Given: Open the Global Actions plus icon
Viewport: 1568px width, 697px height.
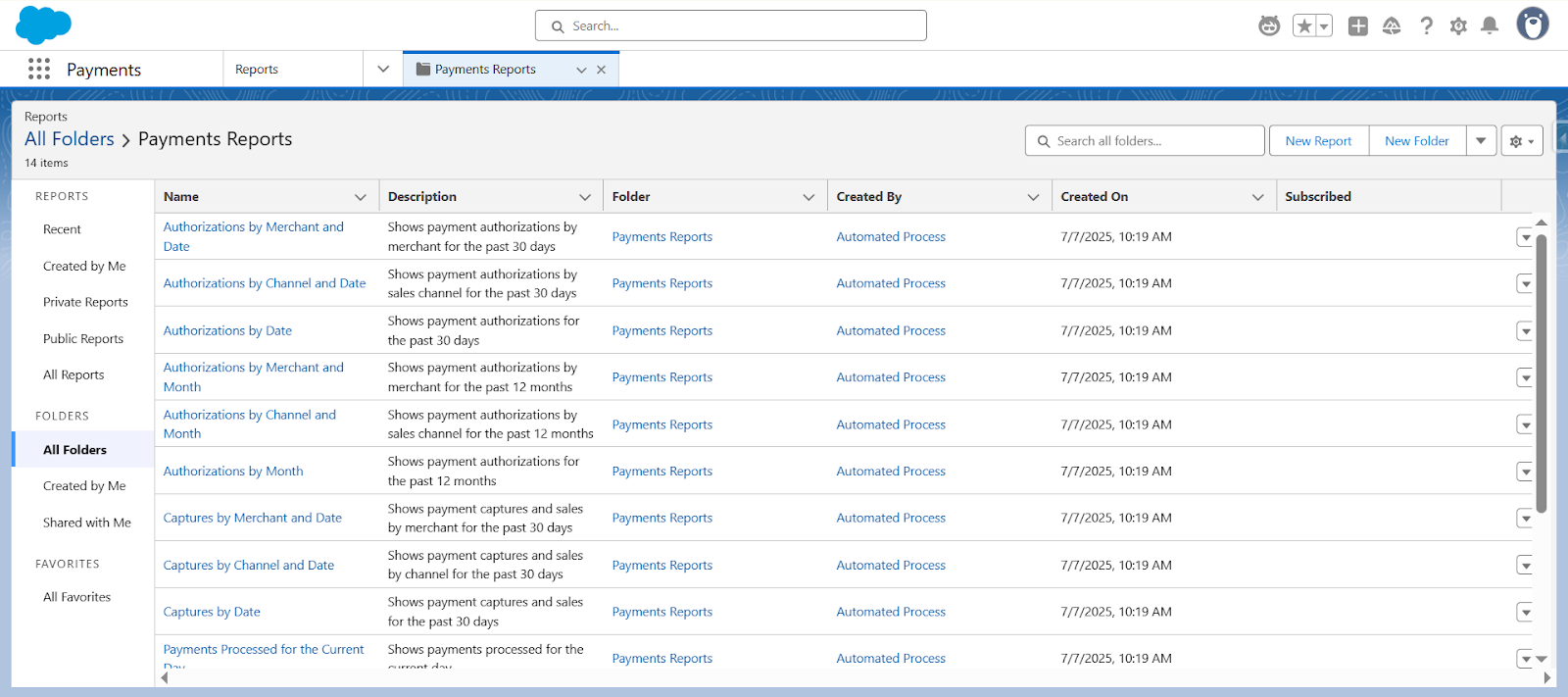Looking at the screenshot, I should click(1357, 25).
